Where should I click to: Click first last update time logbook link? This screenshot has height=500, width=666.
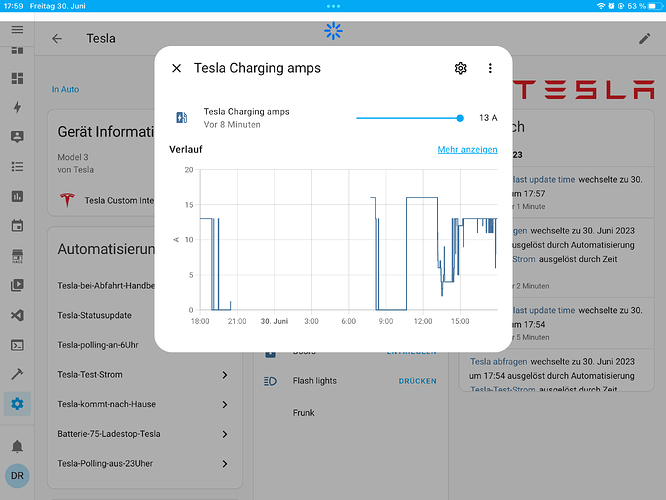click(544, 180)
